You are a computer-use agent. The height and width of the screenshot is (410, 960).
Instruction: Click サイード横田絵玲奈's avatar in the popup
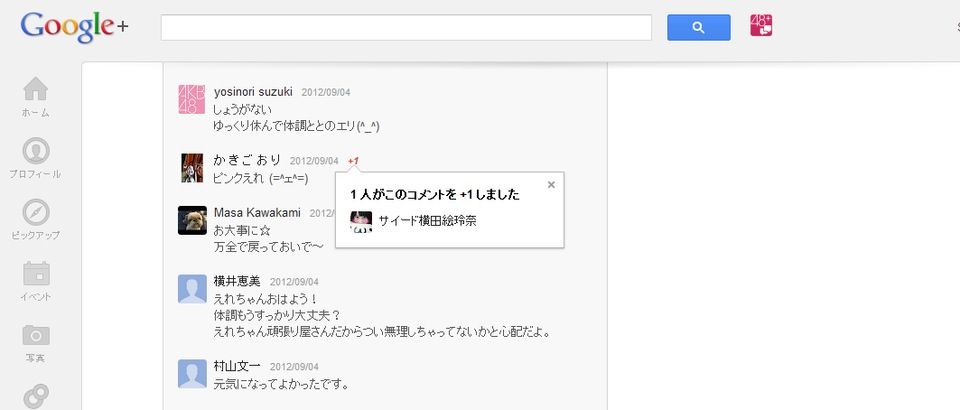[361, 222]
